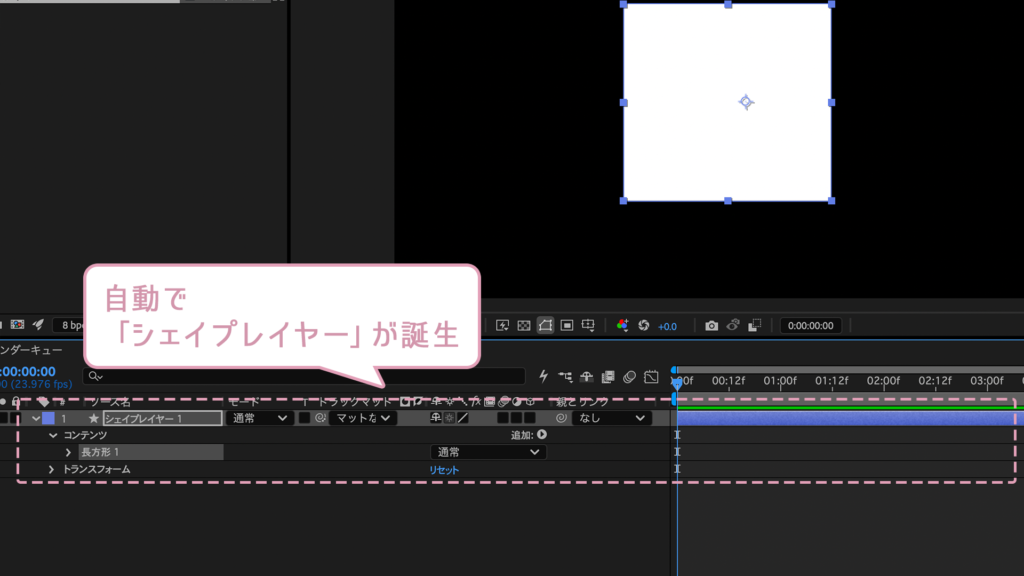Click the timeline ruler at 02:00f
The image size is (1024, 576).
(x=883, y=381)
